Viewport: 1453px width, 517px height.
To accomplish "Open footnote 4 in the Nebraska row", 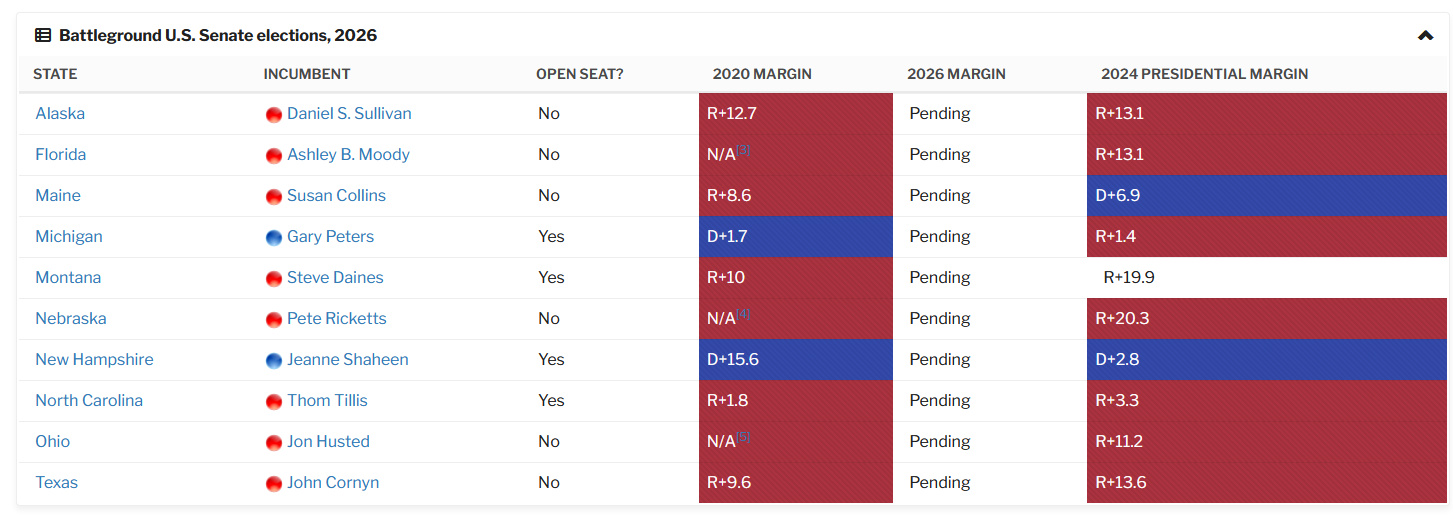I will [743, 315].
